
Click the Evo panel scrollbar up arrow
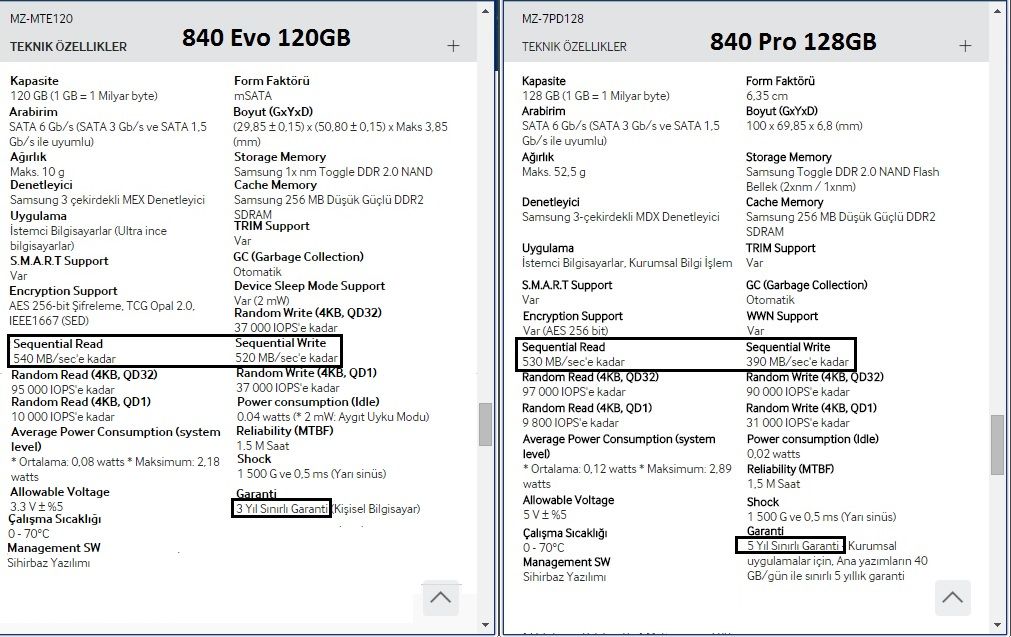click(x=486, y=11)
